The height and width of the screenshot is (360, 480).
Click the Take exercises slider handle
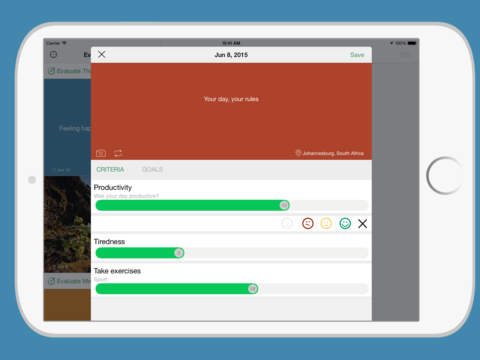(x=253, y=289)
